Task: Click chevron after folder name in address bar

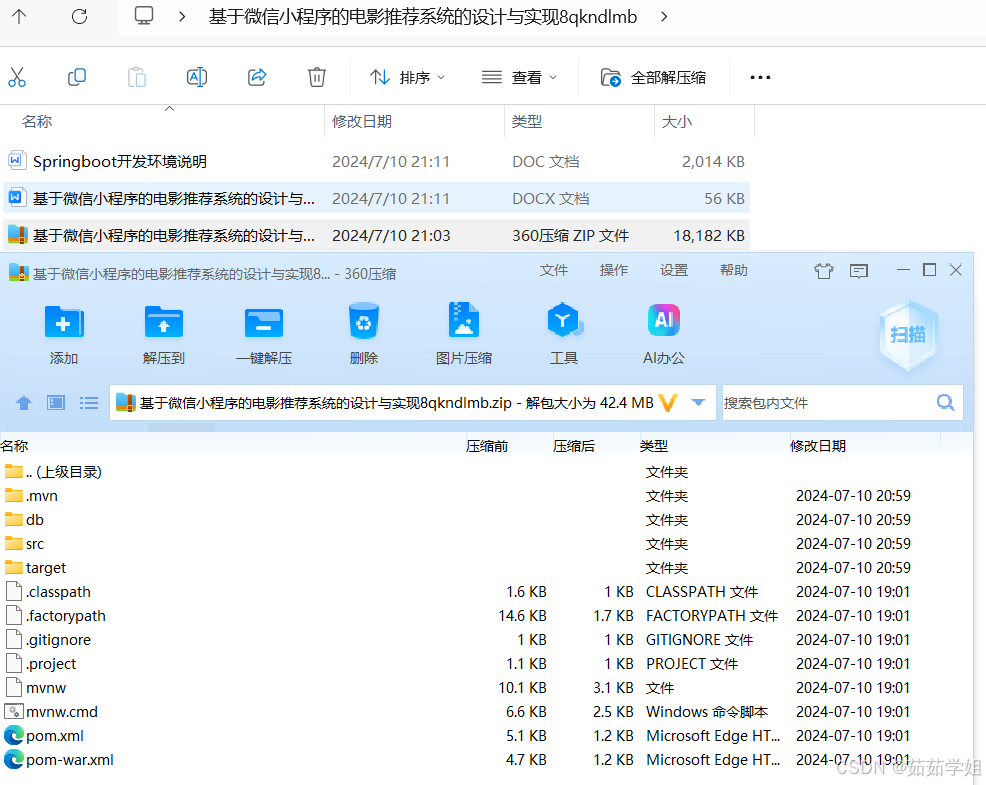Action: (x=664, y=16)
